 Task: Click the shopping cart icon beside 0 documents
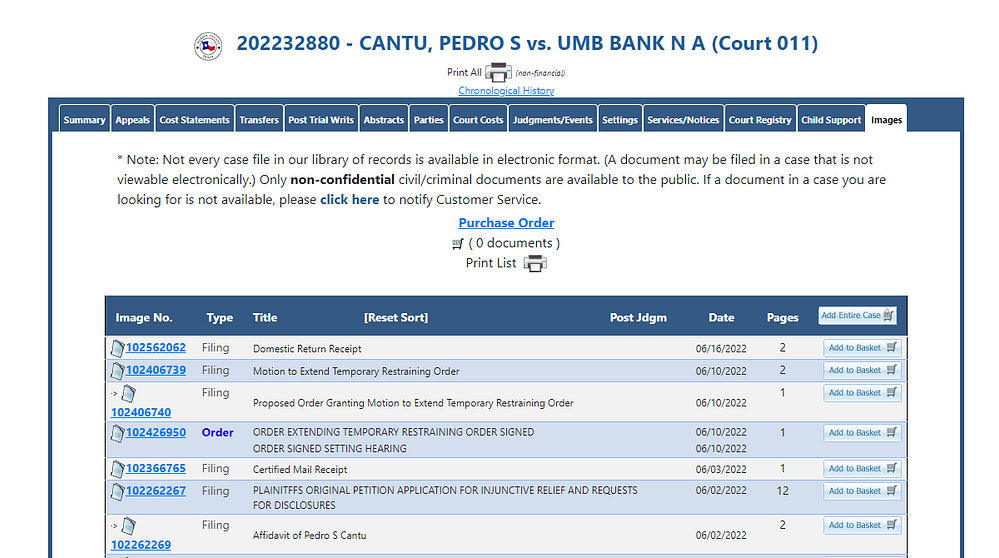[457, 244]
